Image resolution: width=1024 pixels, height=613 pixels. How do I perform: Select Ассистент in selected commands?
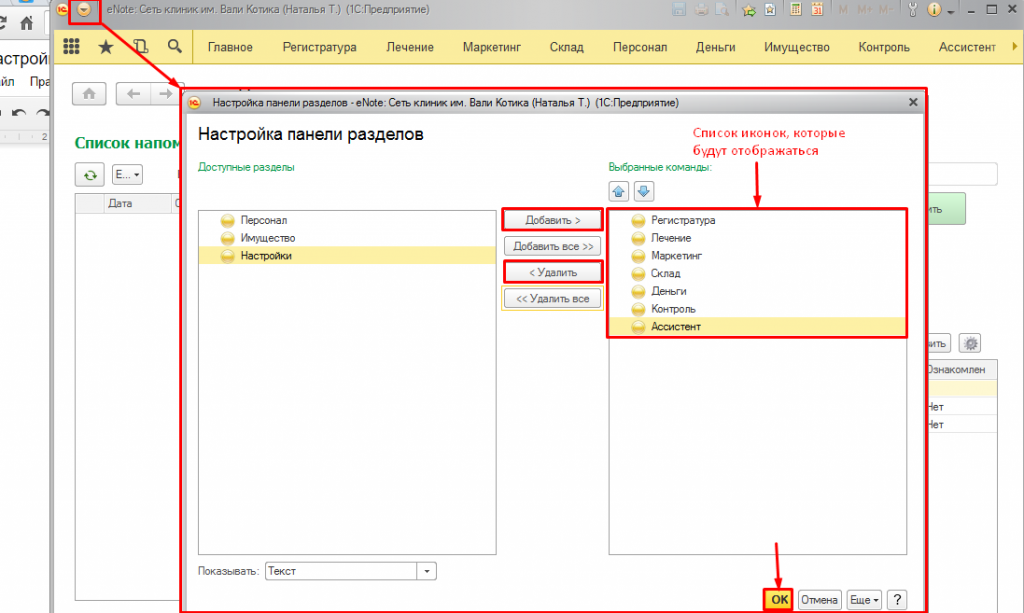pyautogui.click(x=758, y=326)
